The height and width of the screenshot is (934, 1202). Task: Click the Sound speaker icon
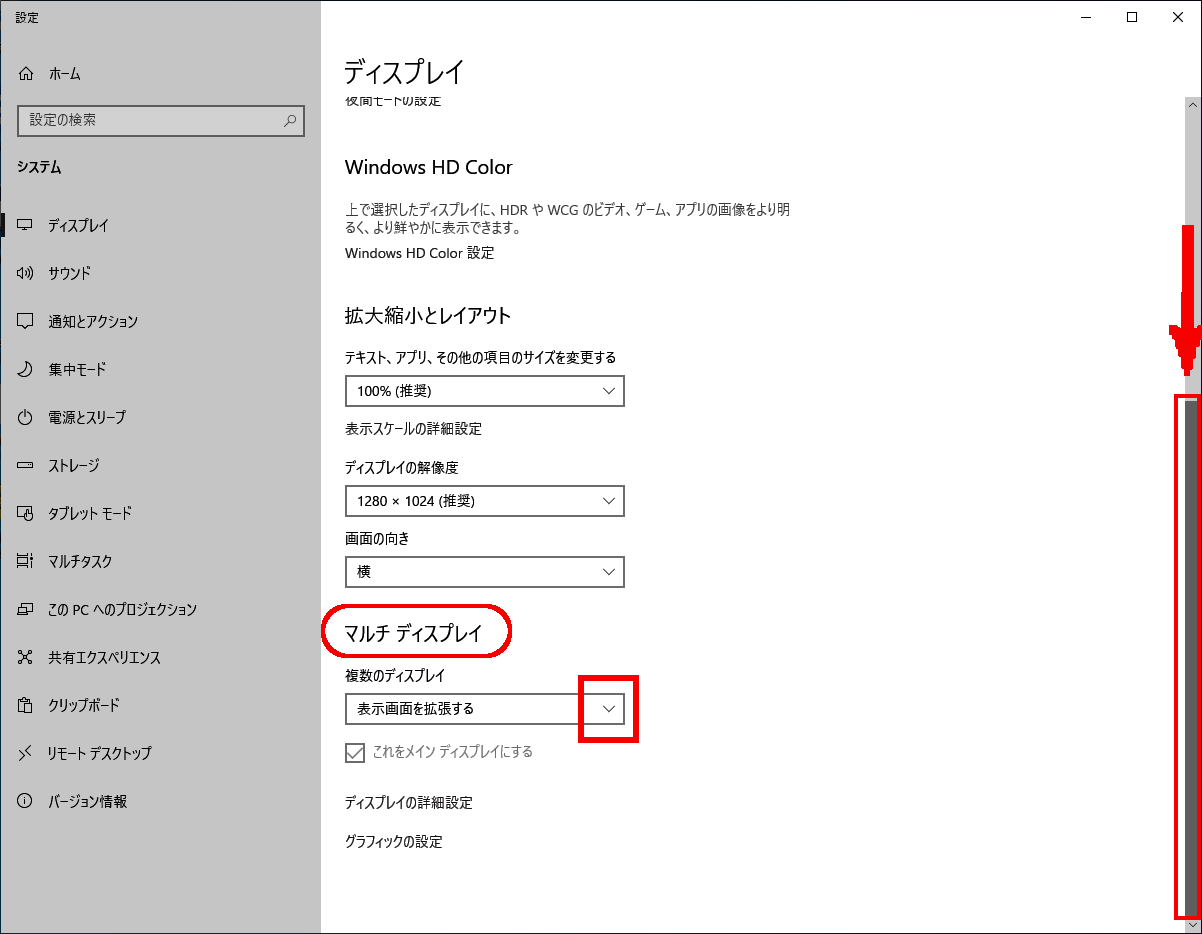[x=26, y=273]
